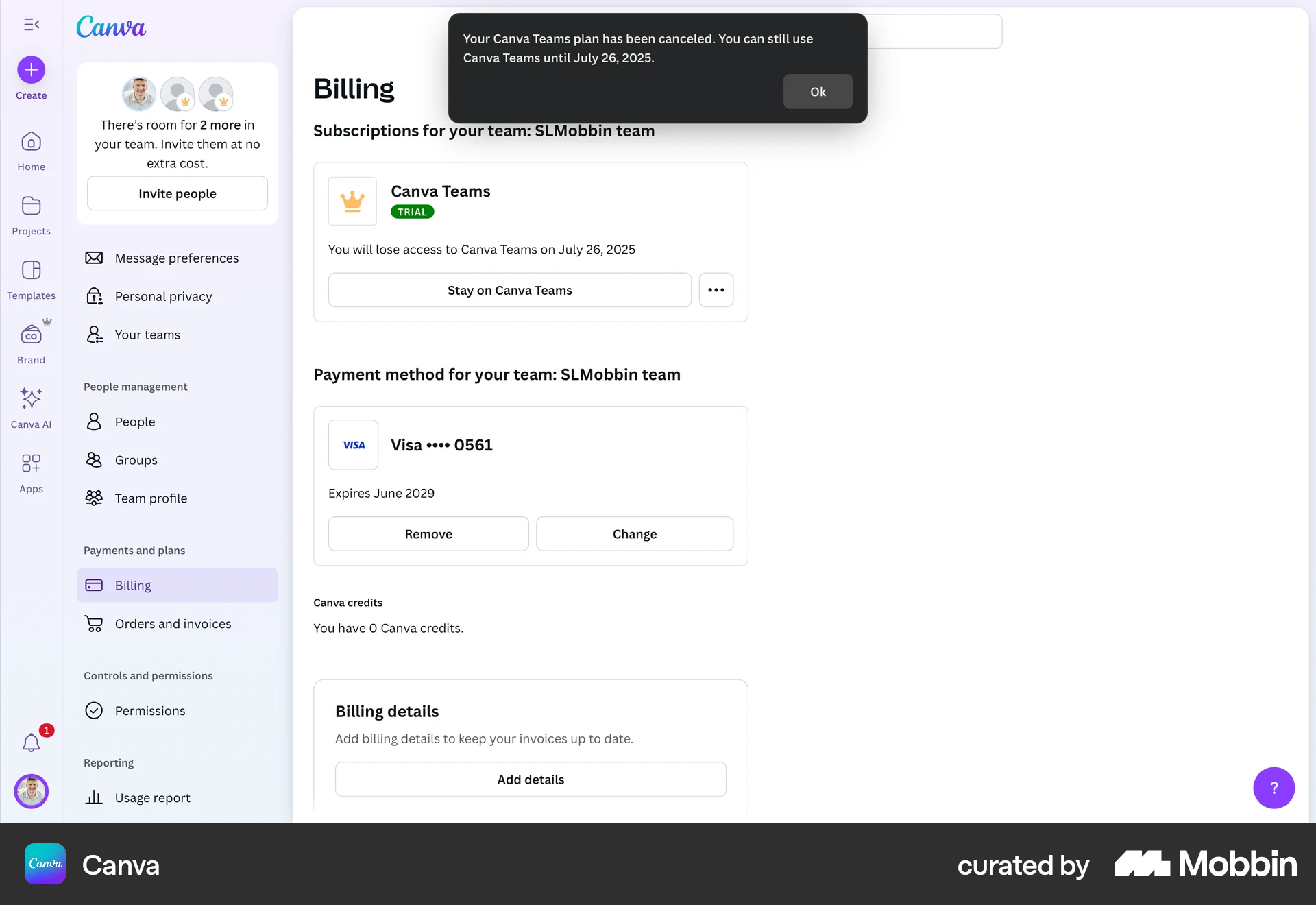
Task: Open notifications via the bell icon
Action: click(x=30, y=743)
